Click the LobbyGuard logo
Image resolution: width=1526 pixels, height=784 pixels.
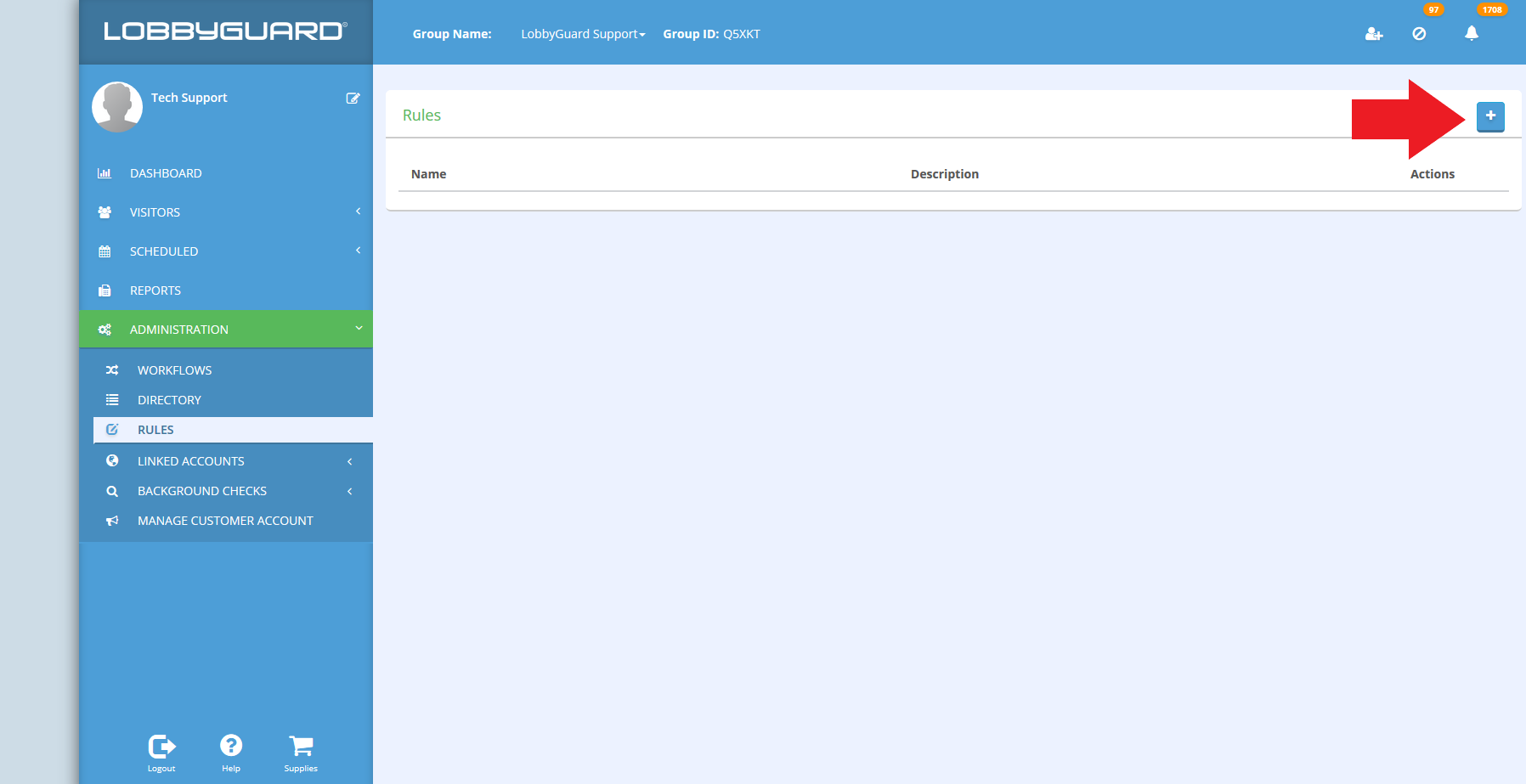(x=226, y=31)
